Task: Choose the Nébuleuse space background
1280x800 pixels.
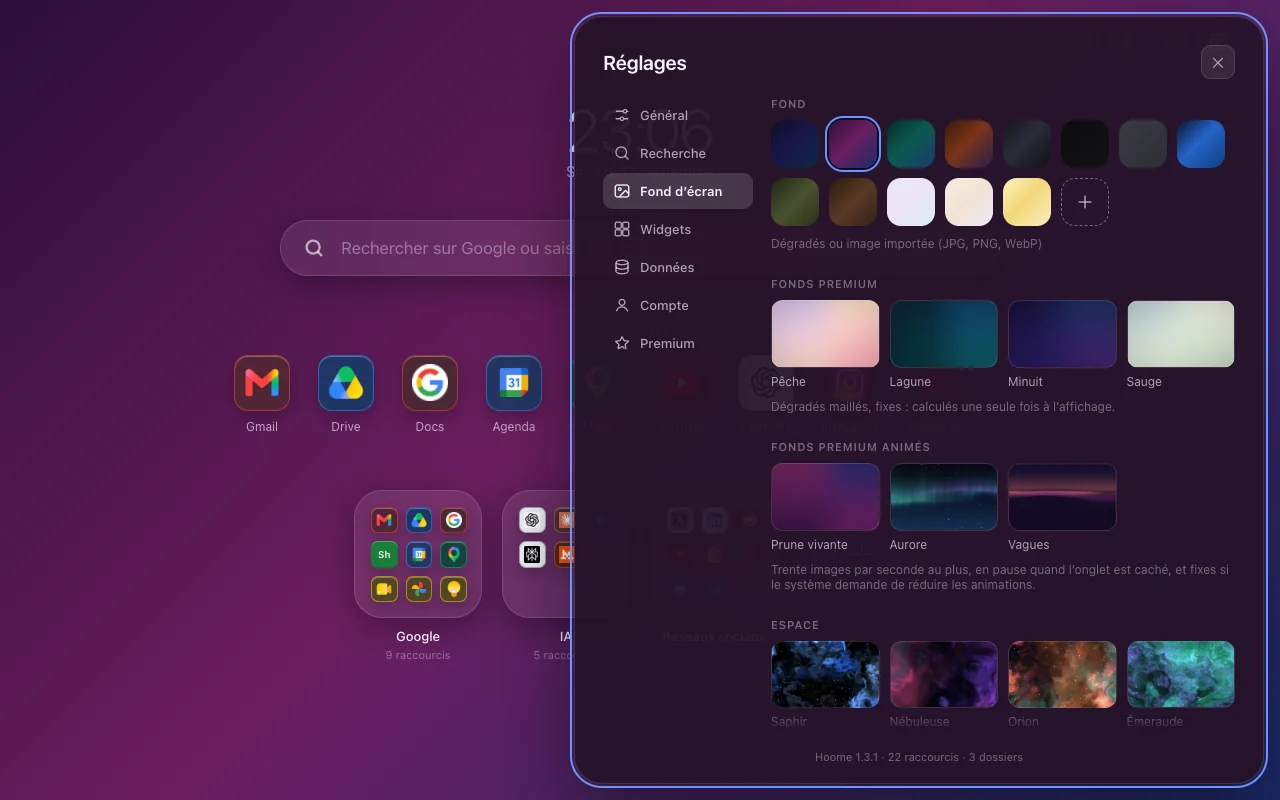Action: pos(944,675)
